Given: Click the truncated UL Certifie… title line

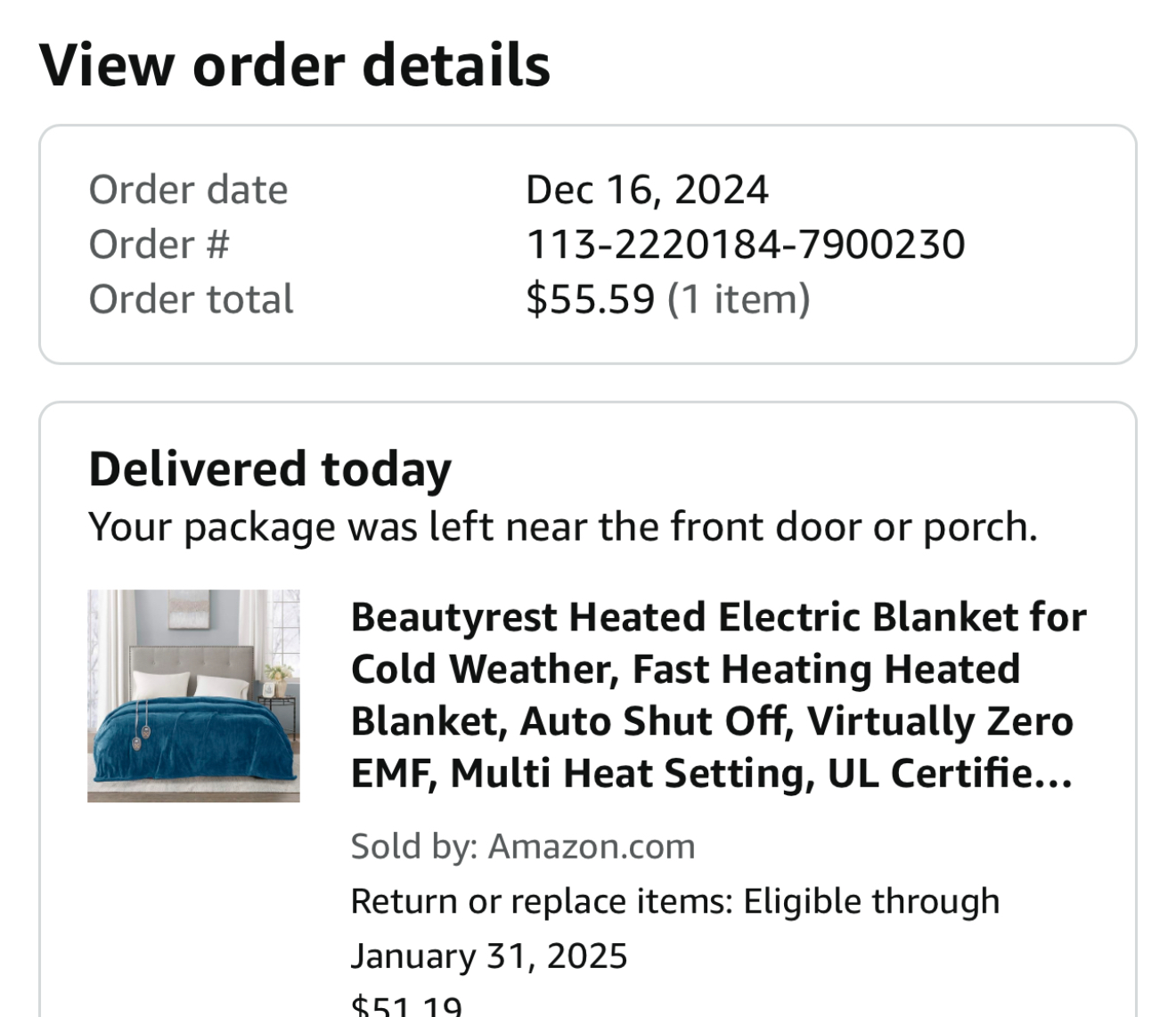Looking at the screenshot, I should (x=711, y=773).
